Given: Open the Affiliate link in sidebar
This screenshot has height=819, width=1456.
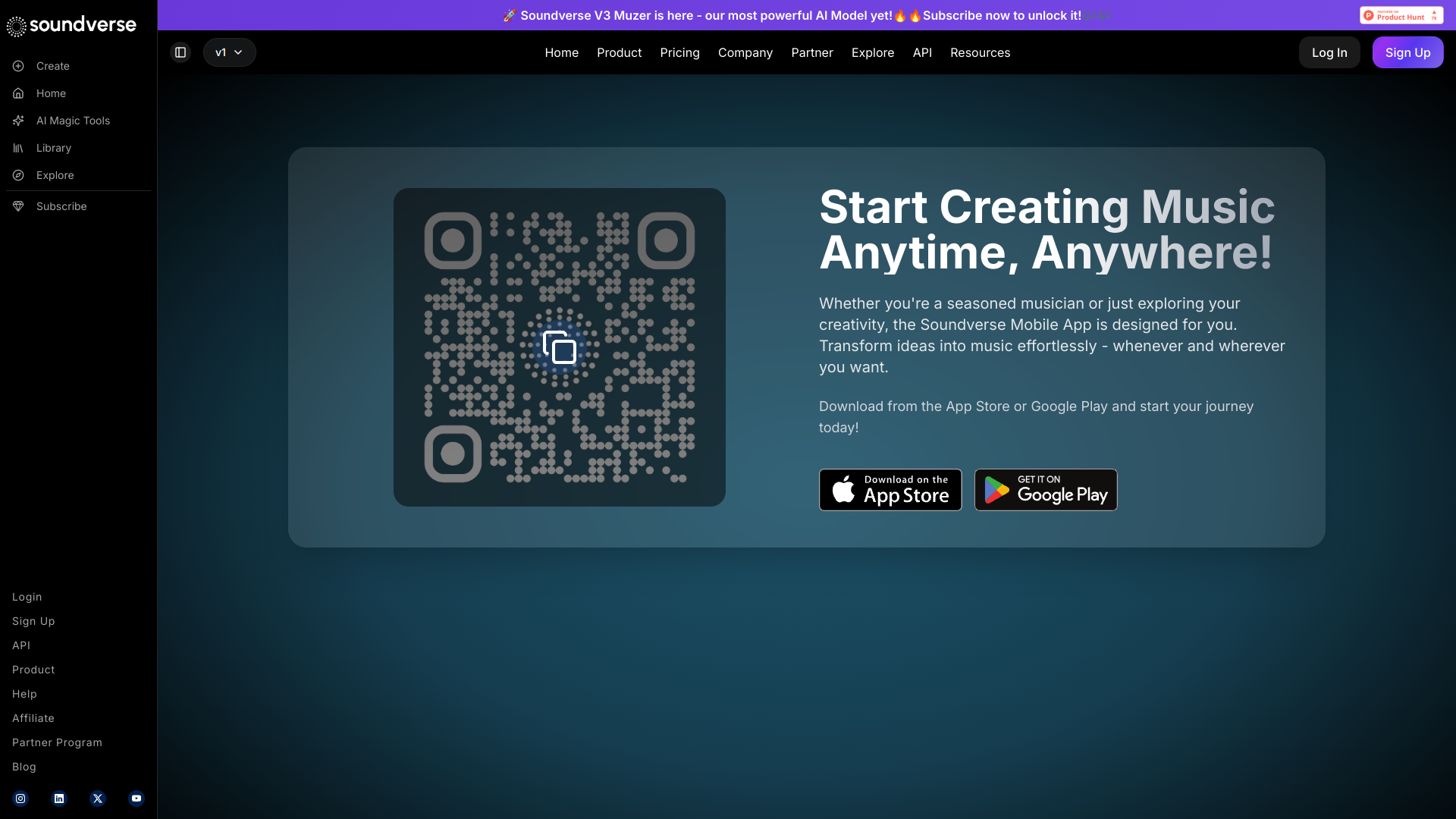Looking at the screenshot, I should pos(33,718).
